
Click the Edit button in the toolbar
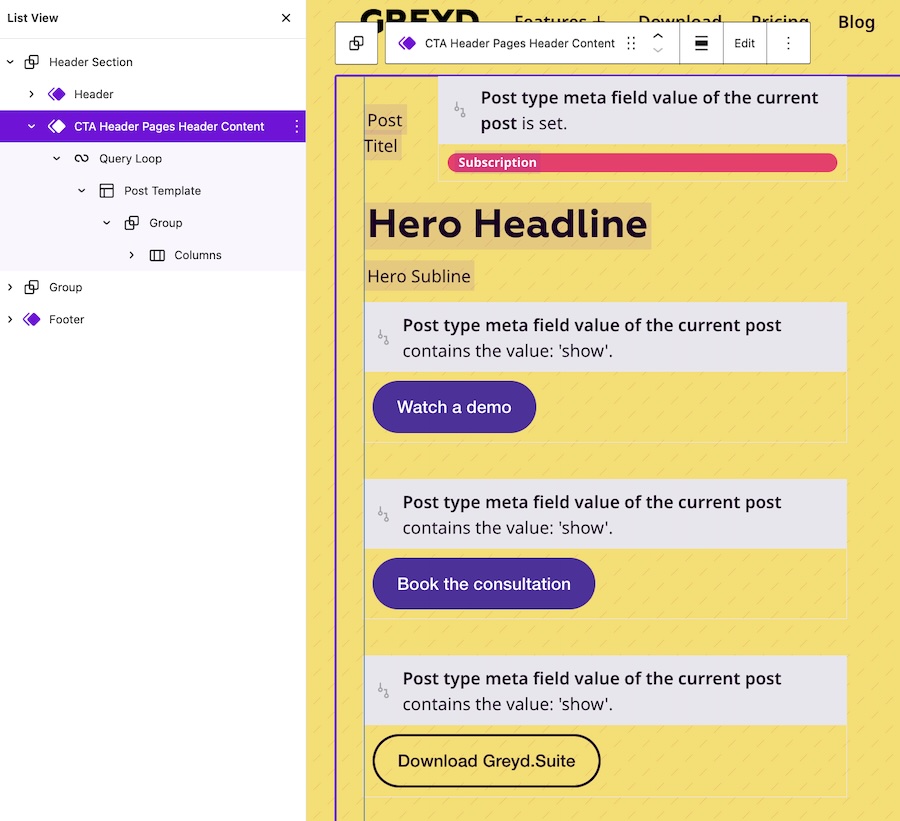coord(744,43)
